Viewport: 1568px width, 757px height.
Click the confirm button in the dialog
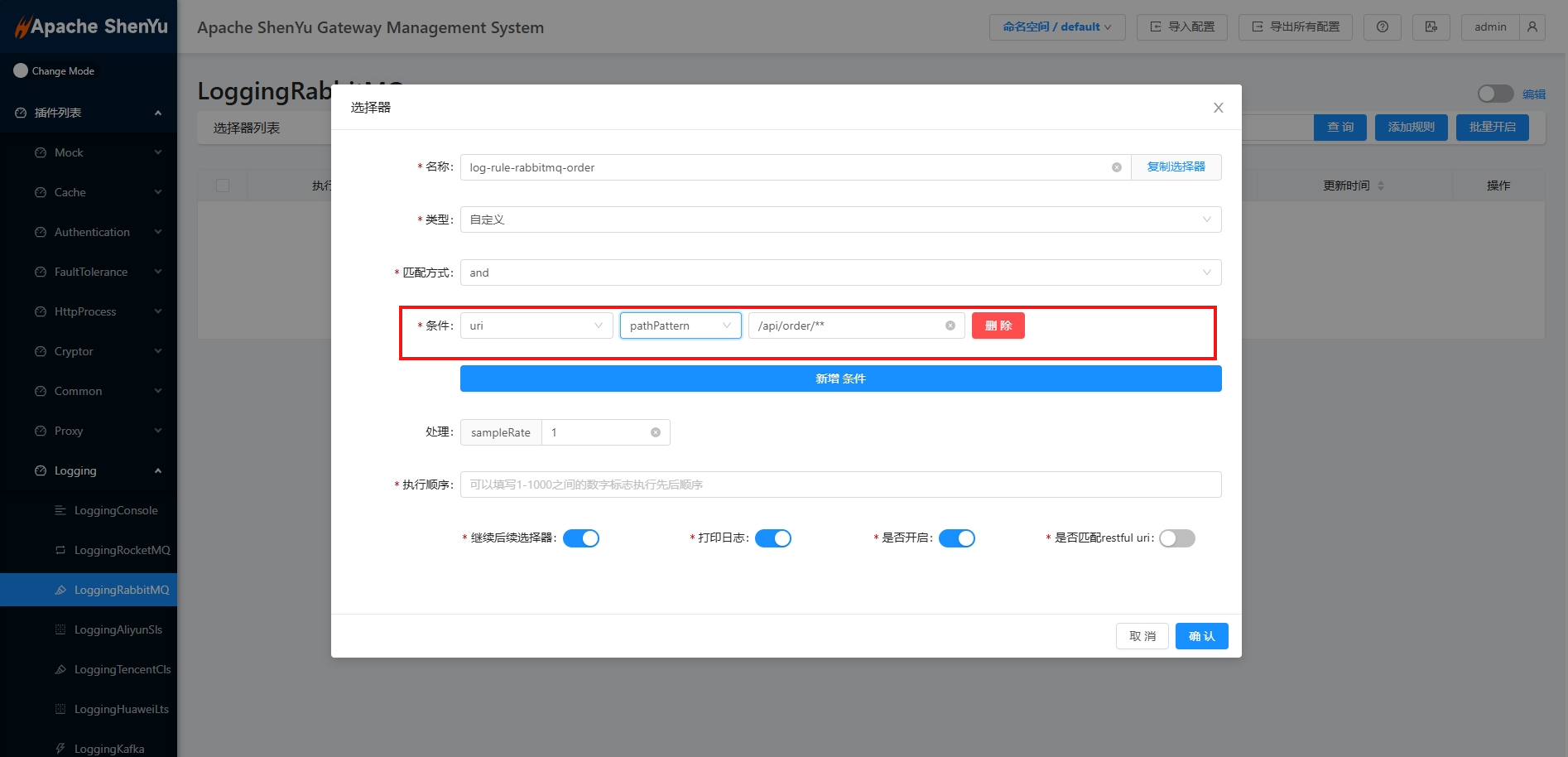tap(1201, 636)
